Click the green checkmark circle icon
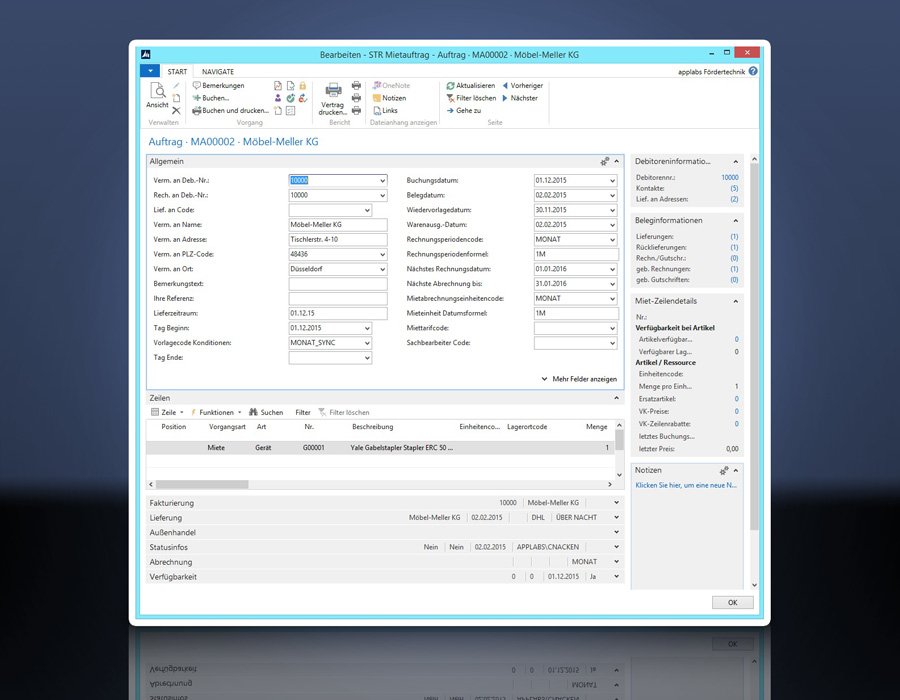Screen dimensions: 900x700 (290, 98)
